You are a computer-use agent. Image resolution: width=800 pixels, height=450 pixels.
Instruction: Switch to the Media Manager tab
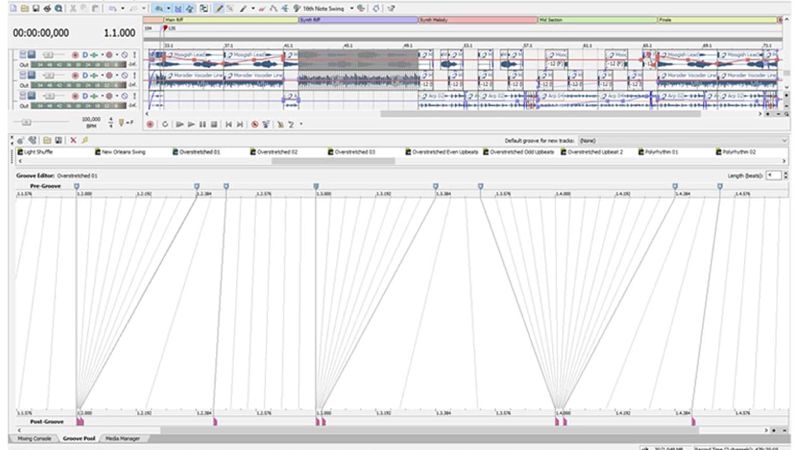pyautogui.click(x=122, y=438)
